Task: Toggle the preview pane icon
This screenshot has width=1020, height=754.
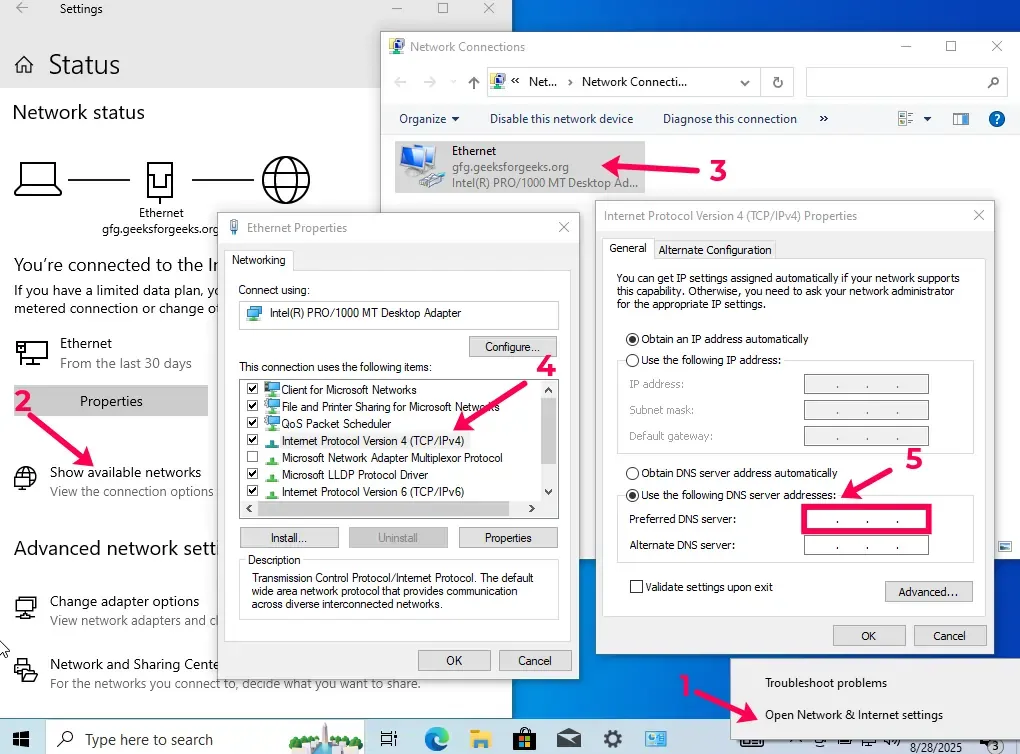Action: click(x=961, y=119)
